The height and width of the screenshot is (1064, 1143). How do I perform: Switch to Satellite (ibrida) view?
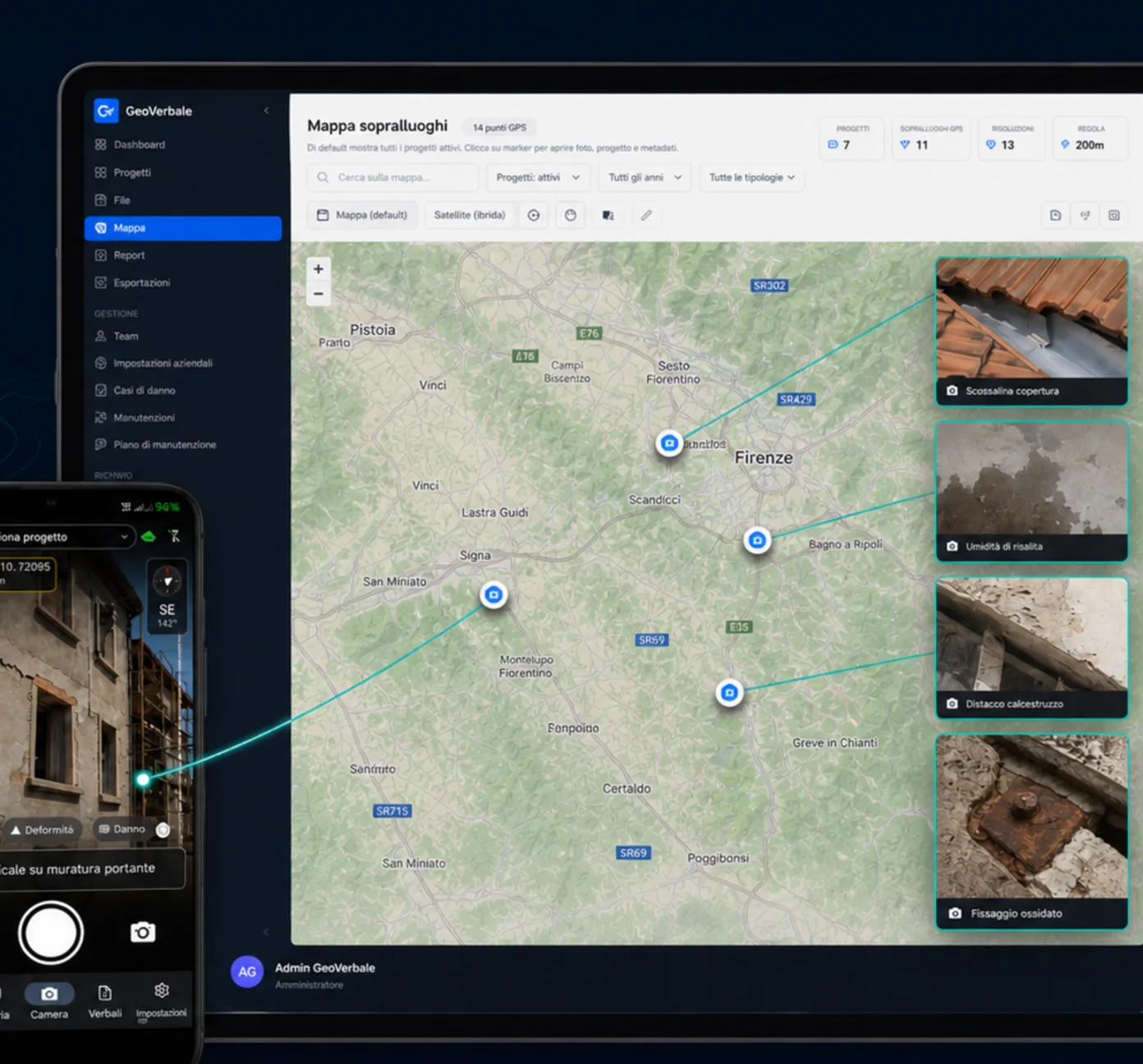pyautogui.click(x=469, y=215)
